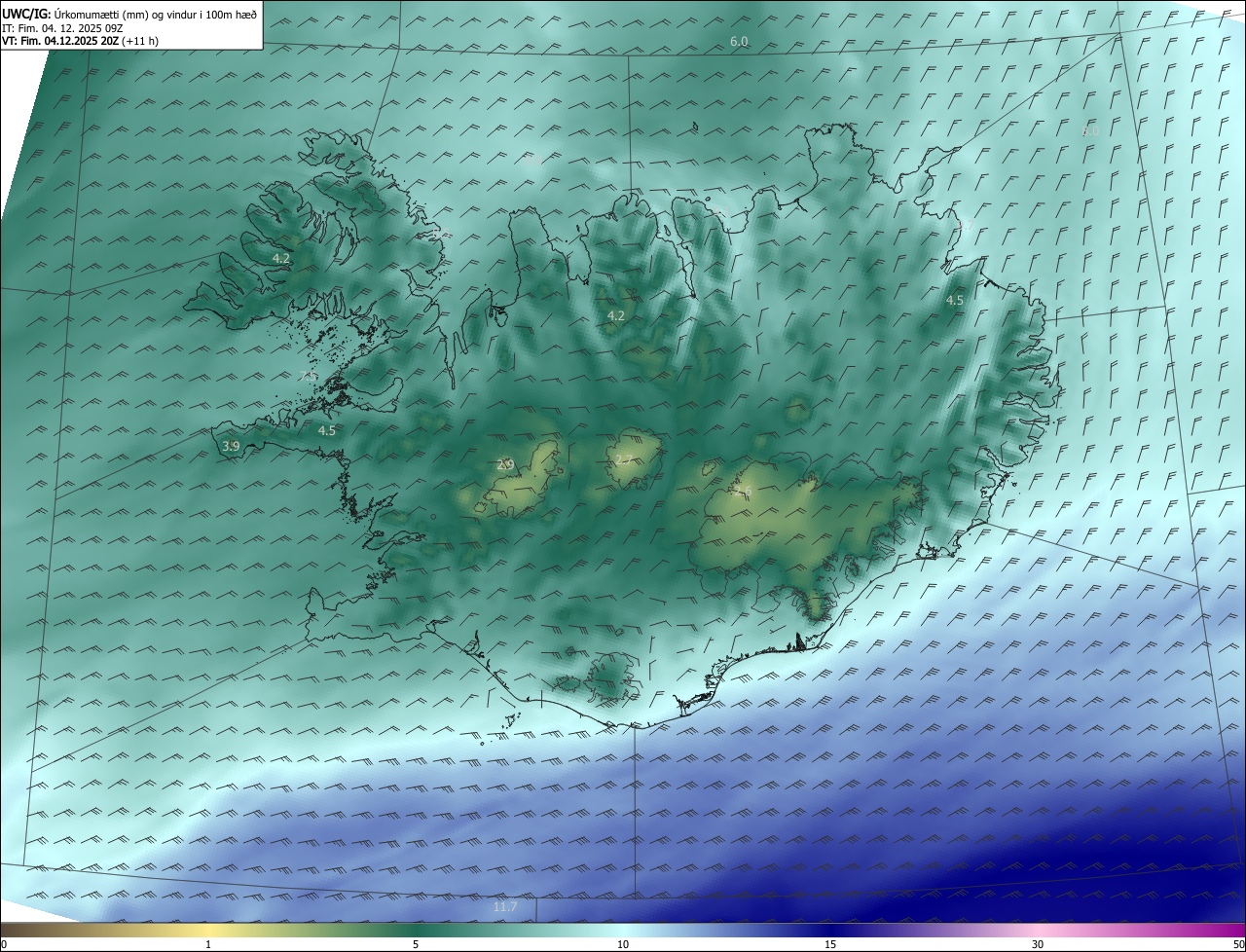The width and height of the screenshot is (1246, 952).
Task: Click the color scale at the '10' tick
Action: point(623,944)
